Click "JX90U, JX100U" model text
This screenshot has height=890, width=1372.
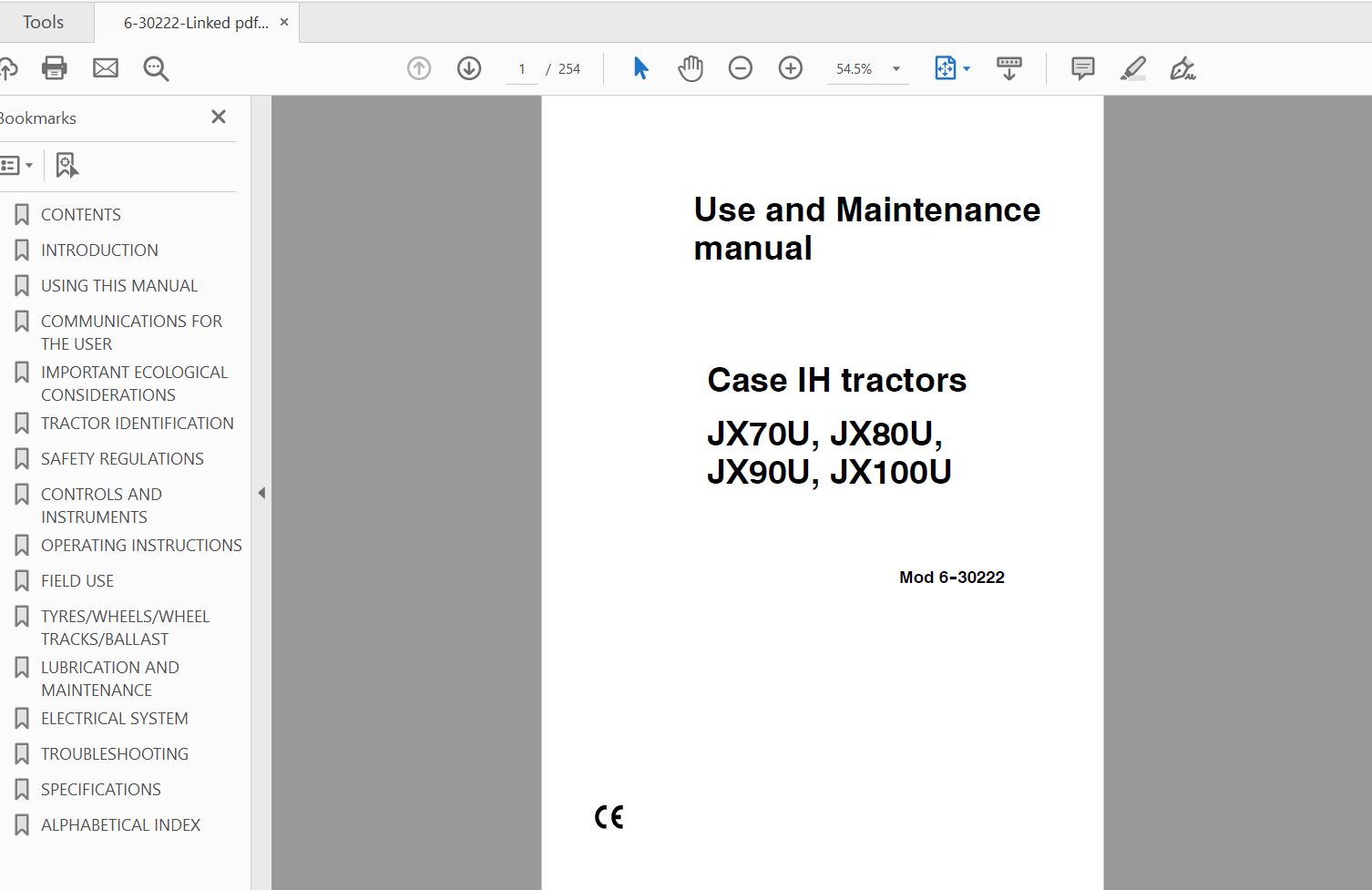tap(829, 472)
